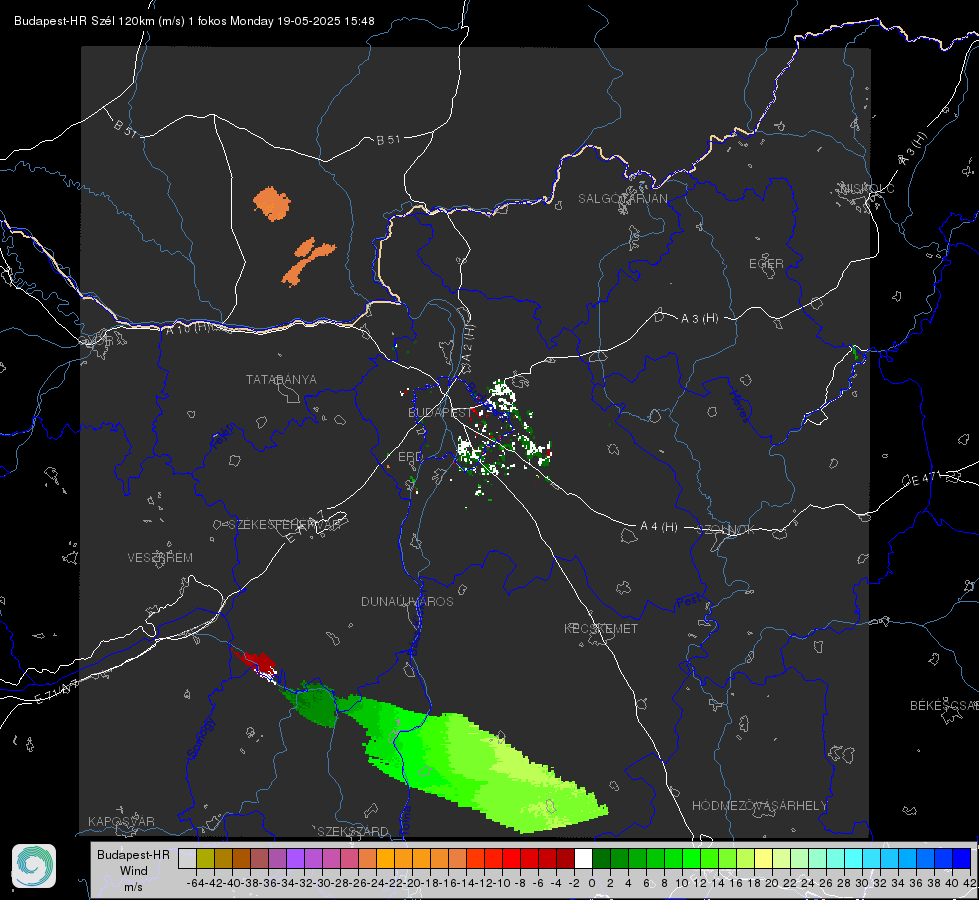Click the large orange radar echo blob
The image size is (979, 900).
click(x=272, y=204)
